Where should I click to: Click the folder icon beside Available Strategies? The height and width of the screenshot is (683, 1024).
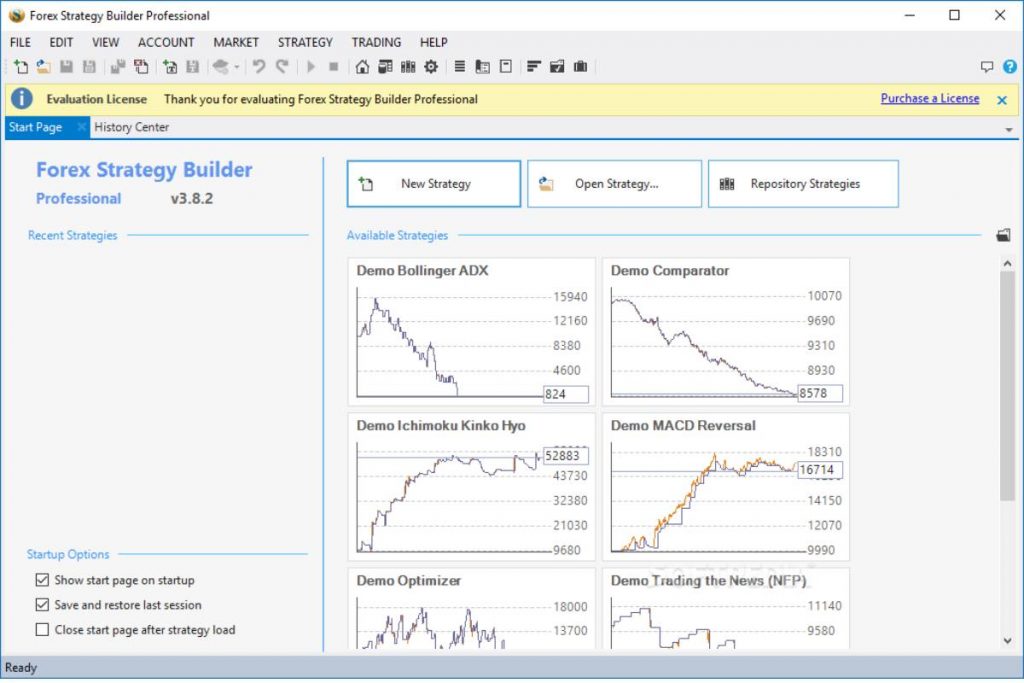(1003, 235)
